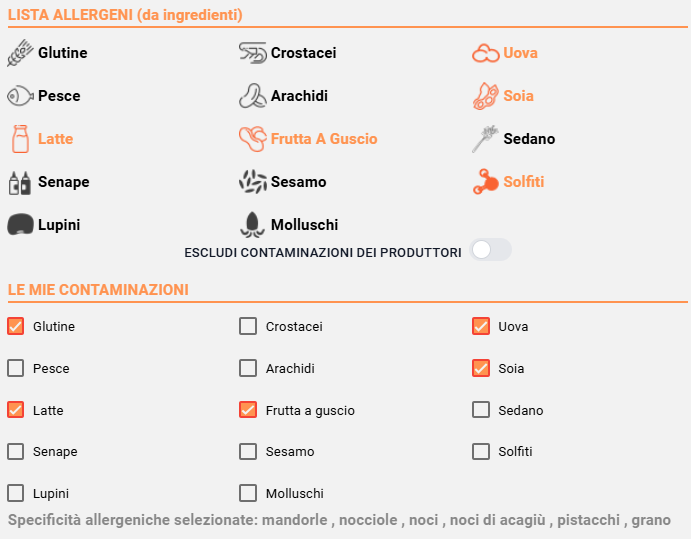Screen dimensions: 691x539
Task: Click the Sesamo seeds icon
Action: 253,182
